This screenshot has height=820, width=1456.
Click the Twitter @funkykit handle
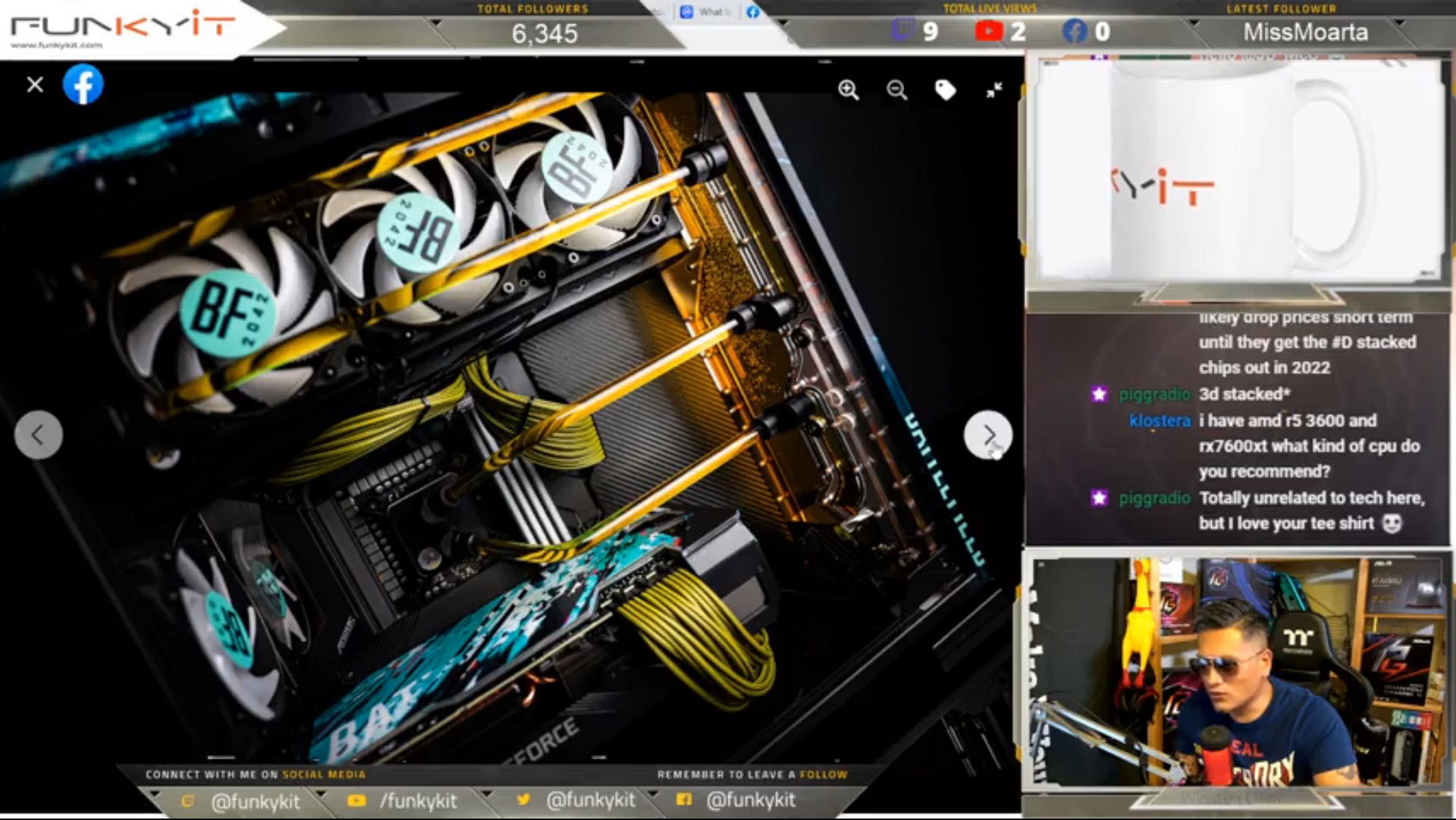(x=591, y=800)
